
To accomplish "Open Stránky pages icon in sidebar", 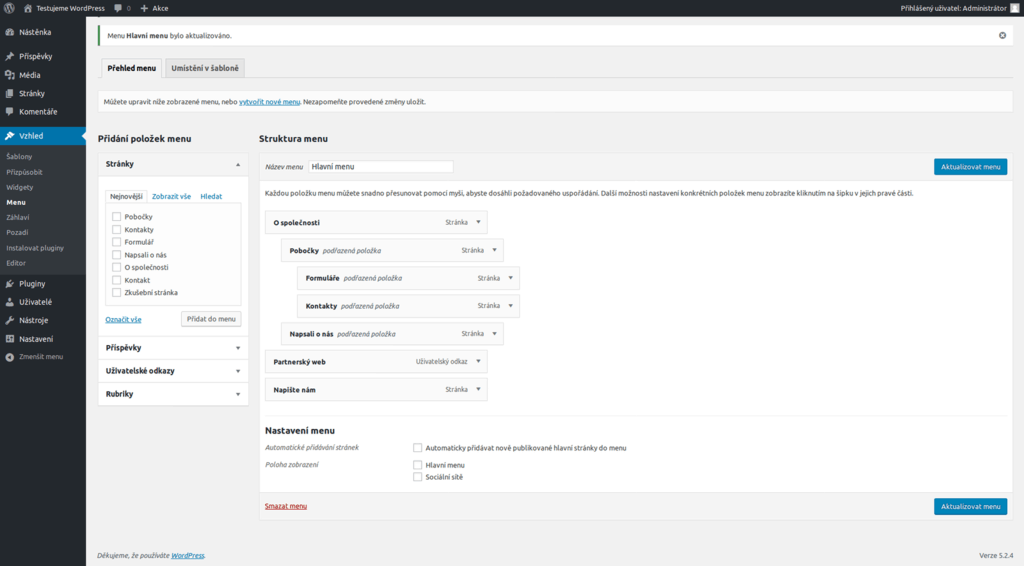I will click(x=10, y=93).
